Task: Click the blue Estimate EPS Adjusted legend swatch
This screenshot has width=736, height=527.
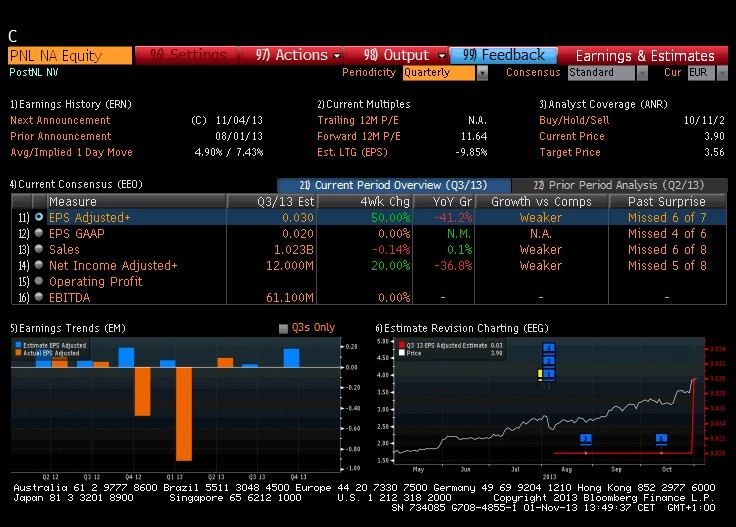Action: point(18,345)
